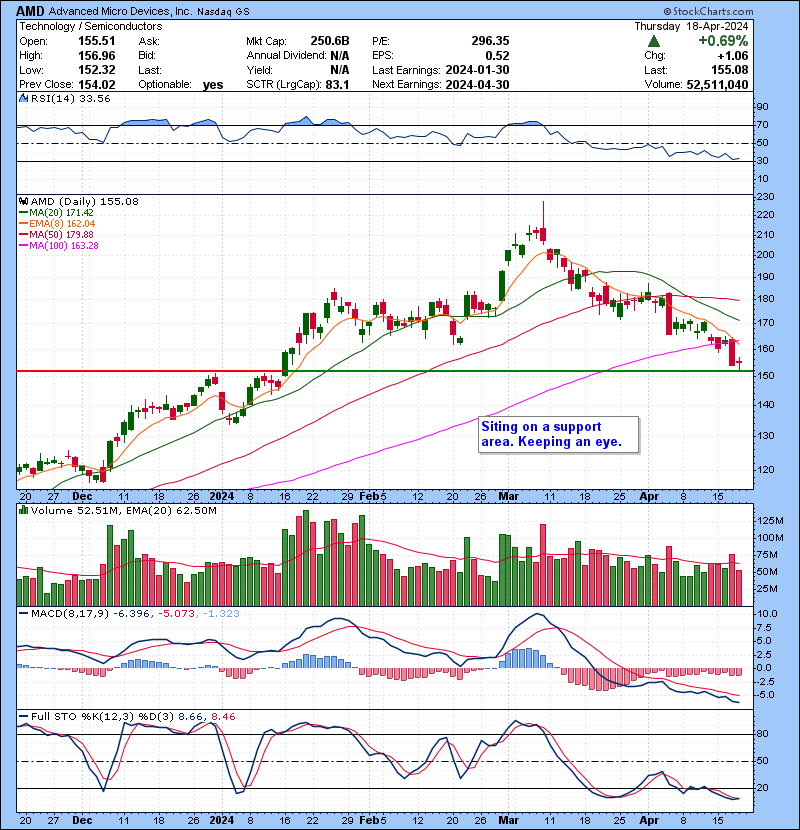Viewport: 800px width, 830px height.
Task: Click the Technology / Semiconductors sector text
Action: (x=91, y=26)
